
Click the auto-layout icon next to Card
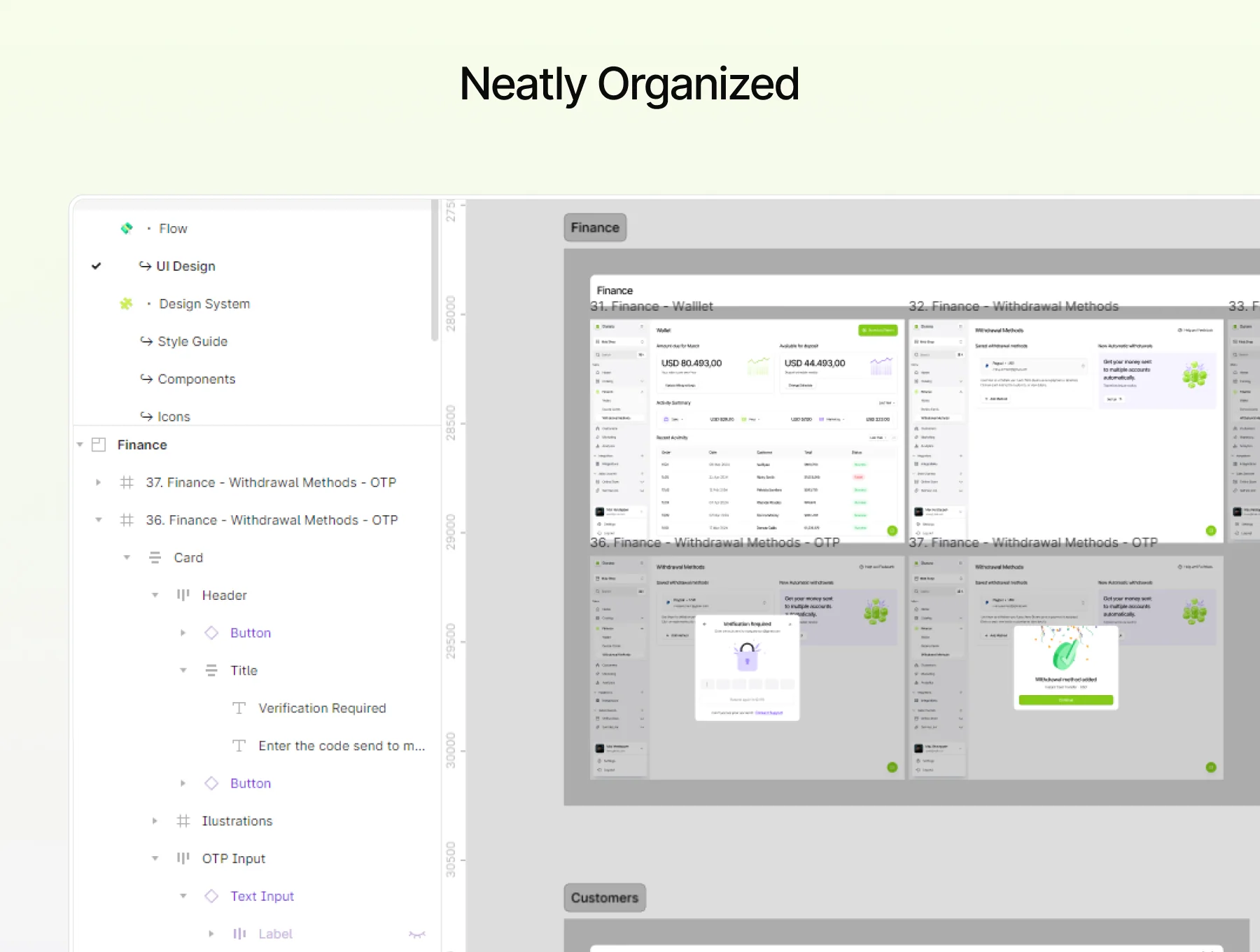155,558
